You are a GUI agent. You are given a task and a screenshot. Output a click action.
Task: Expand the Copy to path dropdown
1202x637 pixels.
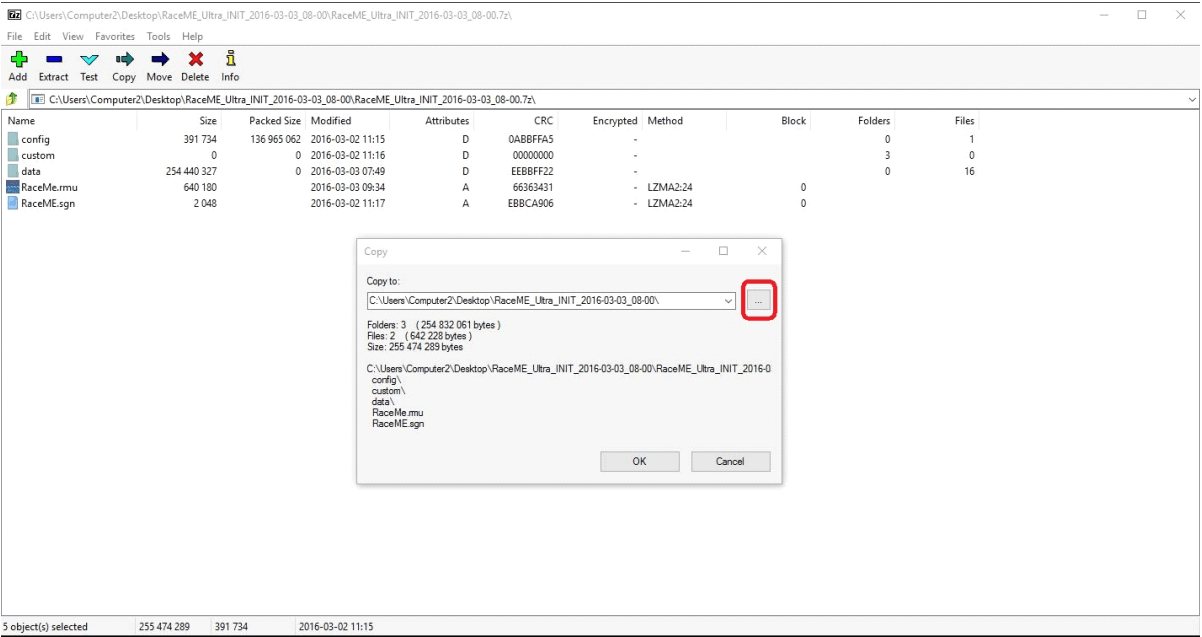coord(727,300)
